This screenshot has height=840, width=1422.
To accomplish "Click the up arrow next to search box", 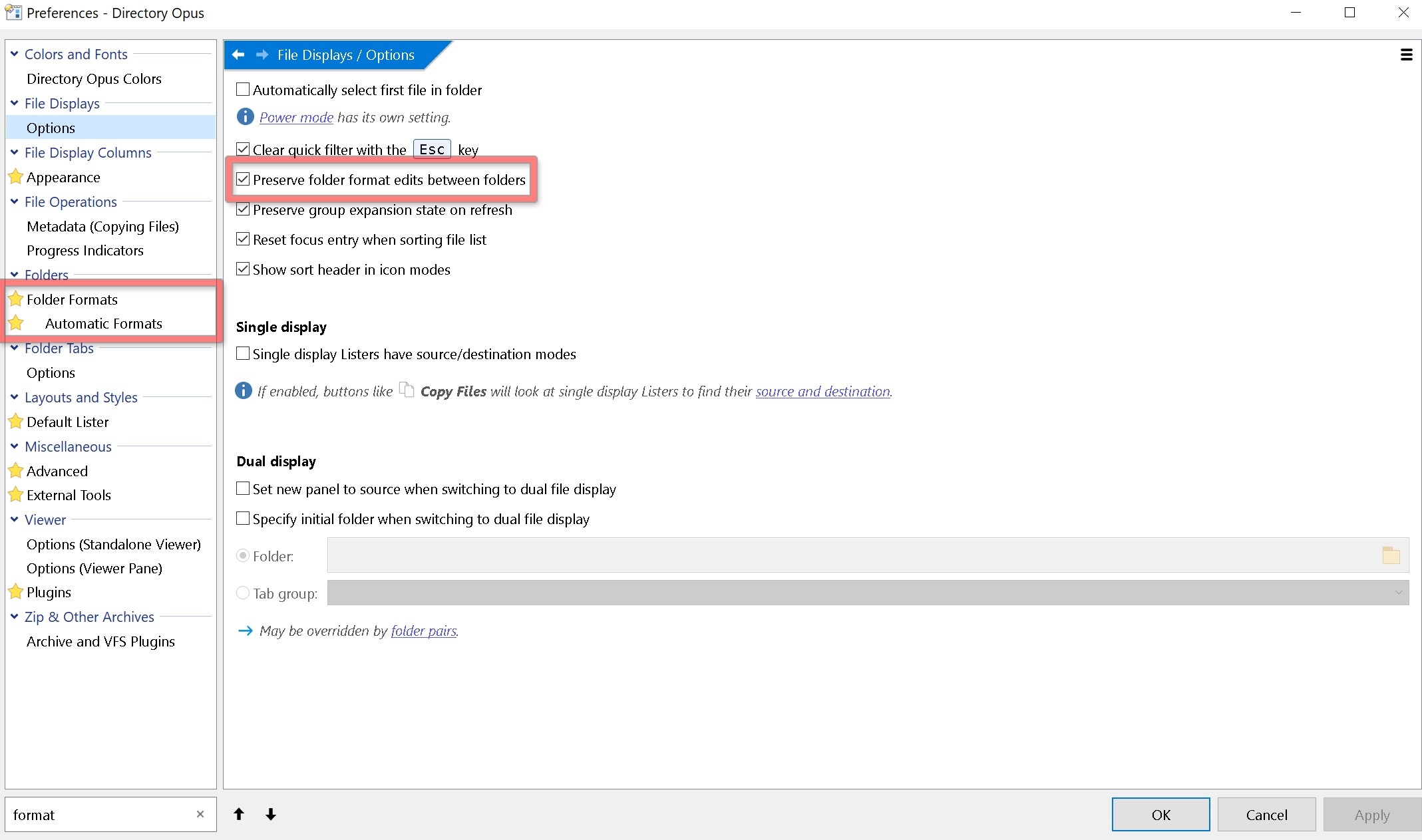I will pyautogui.click(x=239, y=814).
